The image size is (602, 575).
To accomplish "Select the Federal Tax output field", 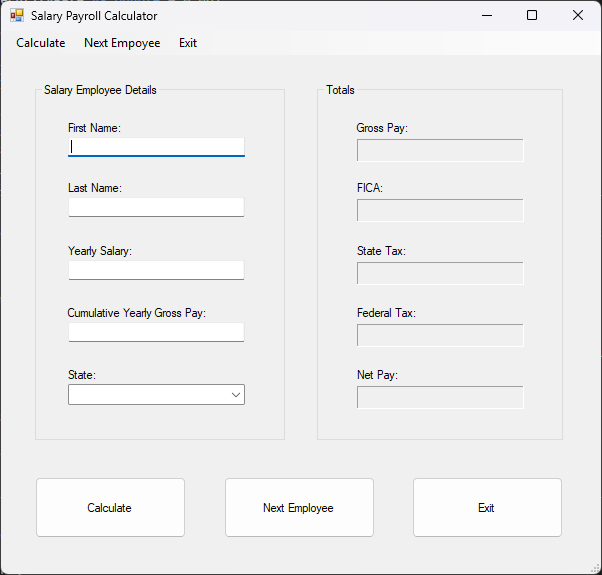I will (x=440, y=335).
